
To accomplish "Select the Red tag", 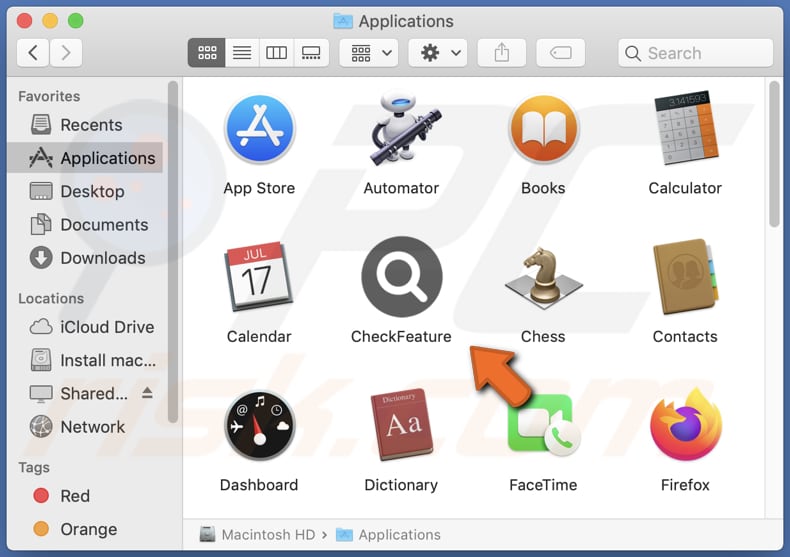I will point(86,496).
